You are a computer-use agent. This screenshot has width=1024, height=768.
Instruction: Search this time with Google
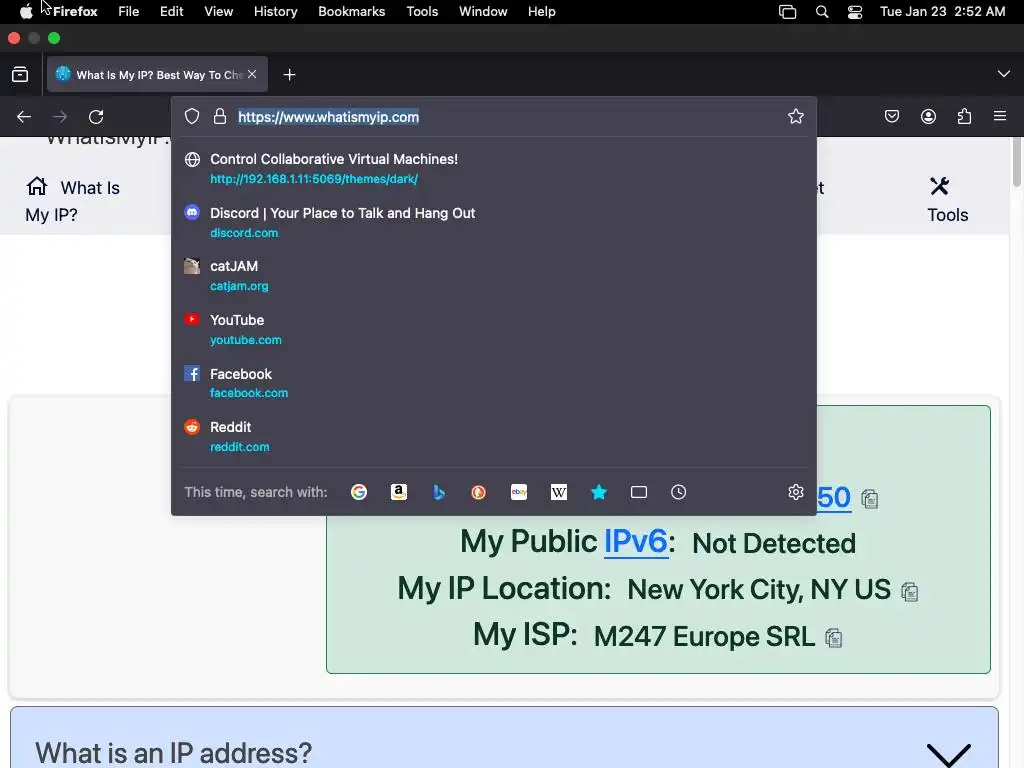359,492
